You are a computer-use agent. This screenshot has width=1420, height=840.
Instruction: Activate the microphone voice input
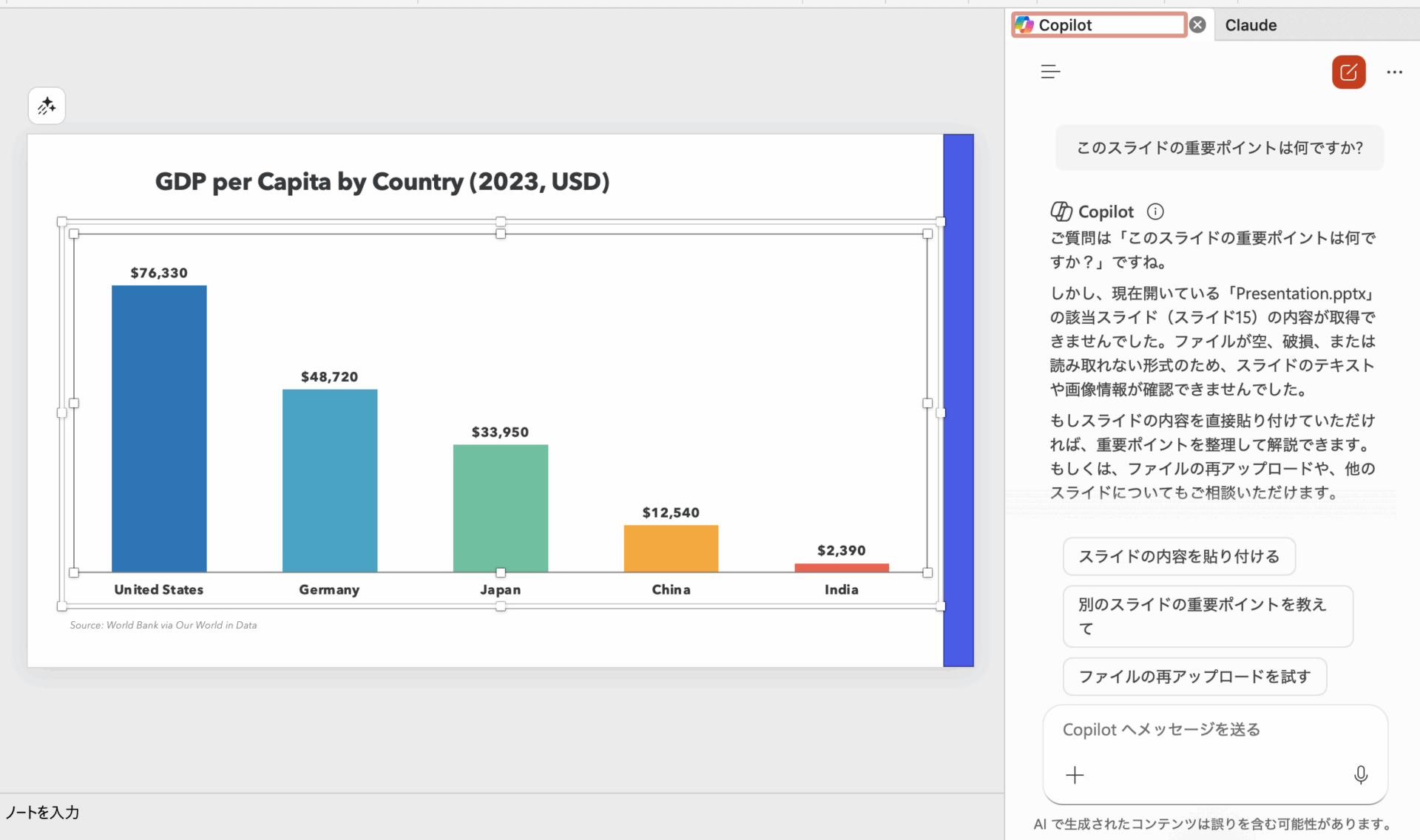point(1360,774)
